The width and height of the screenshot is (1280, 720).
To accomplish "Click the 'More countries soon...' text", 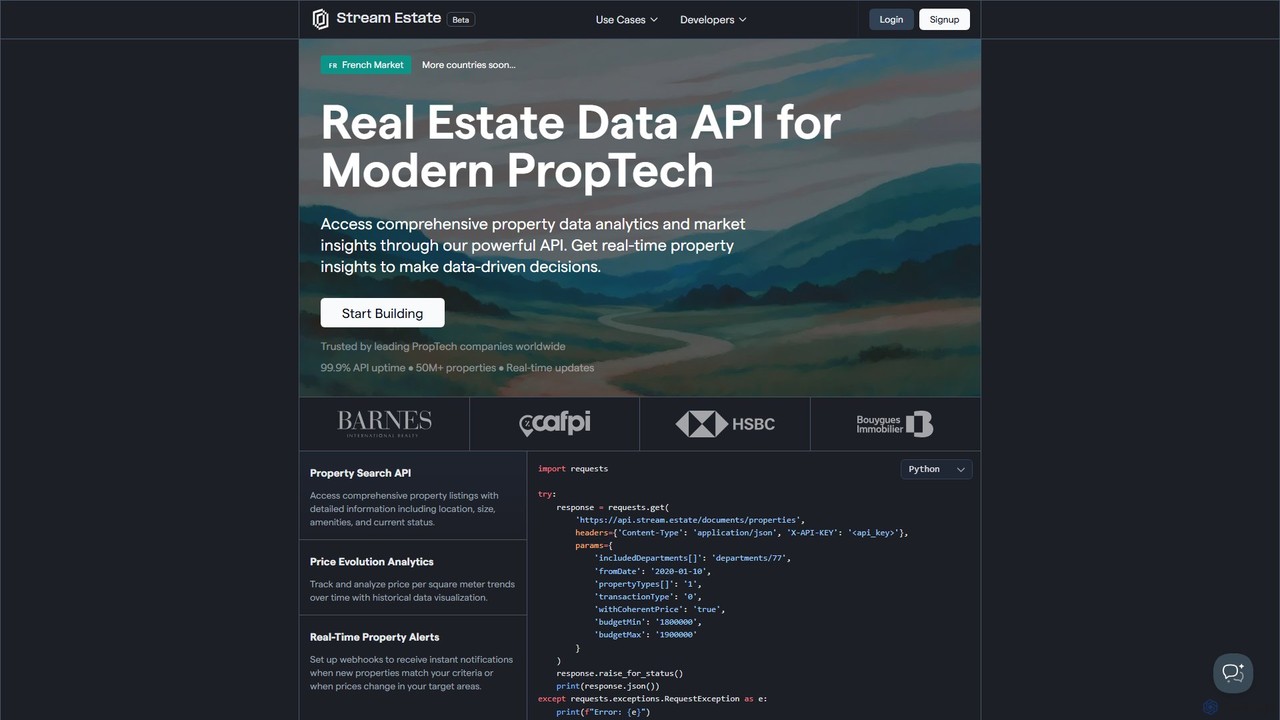I will [x=469, y=65].
